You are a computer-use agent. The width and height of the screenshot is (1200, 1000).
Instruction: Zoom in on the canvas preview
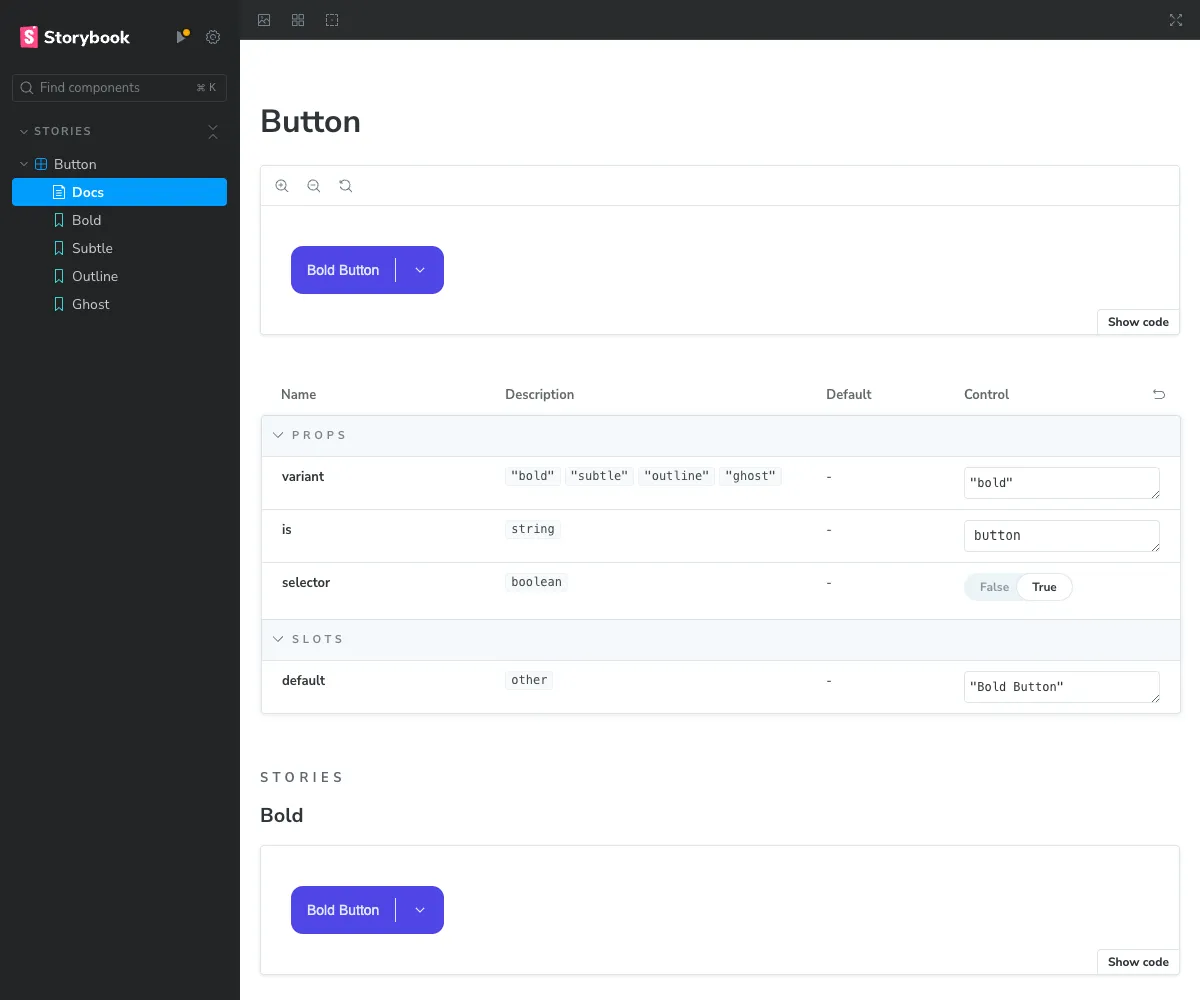click(281, 185)
